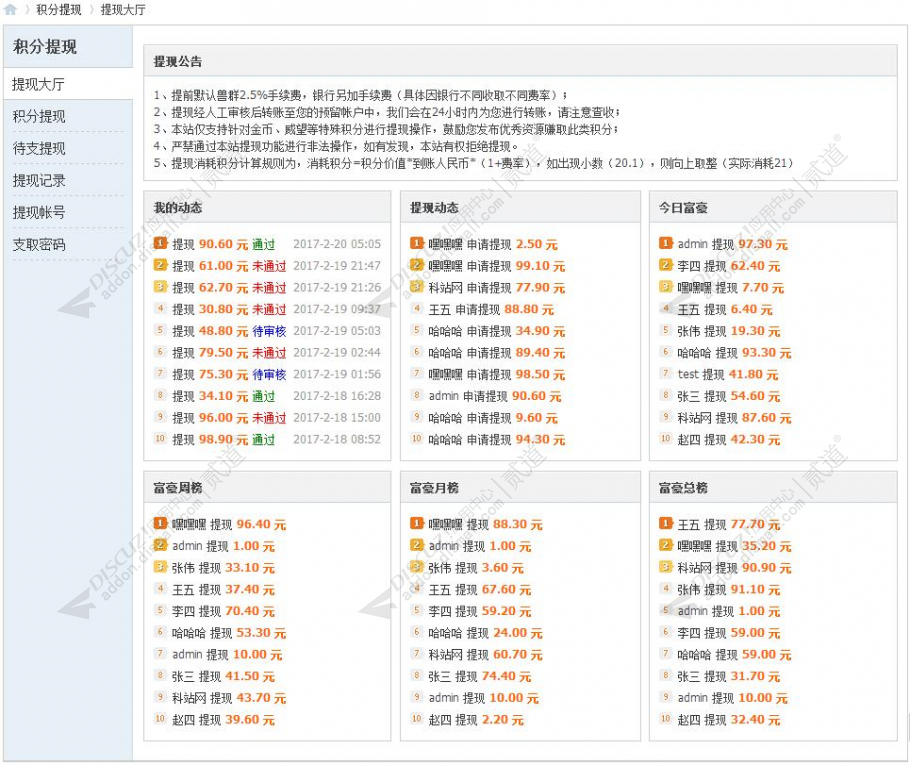Select 提现大厅 in sidebar menu
The height and width of the screenshot is (765, 910).
[x=68, y=84]
